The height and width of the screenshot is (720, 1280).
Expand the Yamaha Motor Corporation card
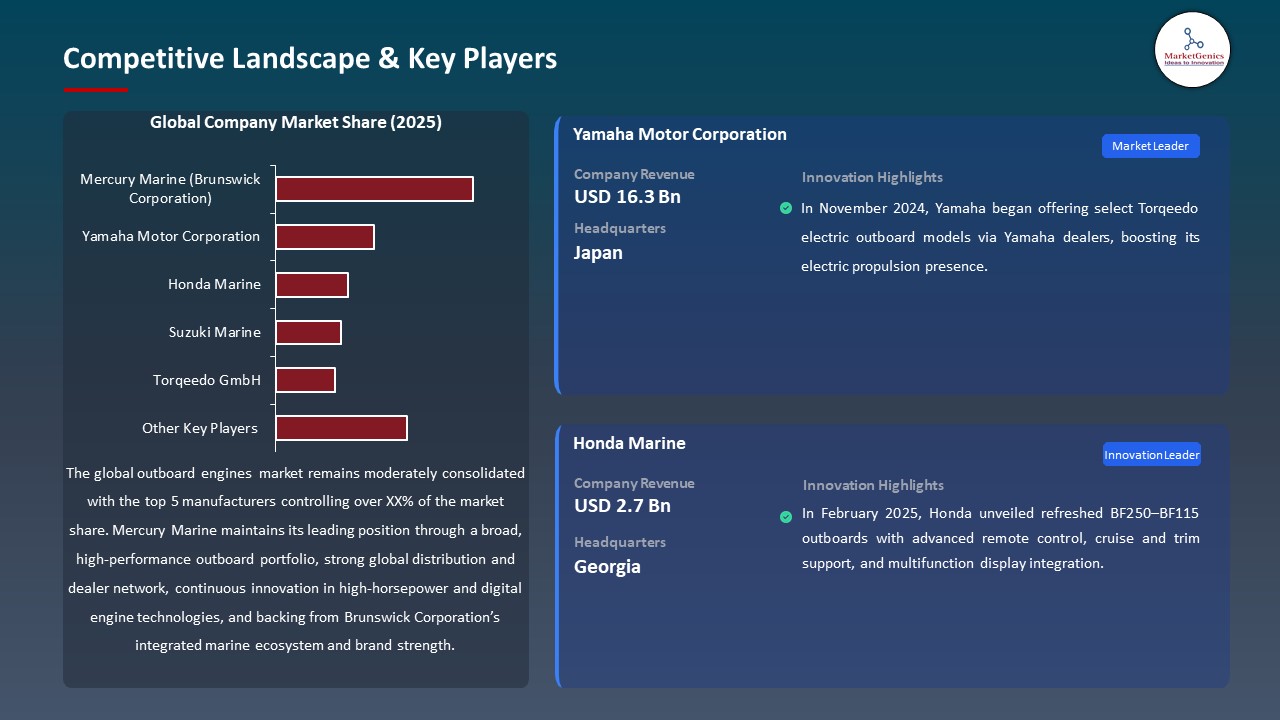[892, 255]
